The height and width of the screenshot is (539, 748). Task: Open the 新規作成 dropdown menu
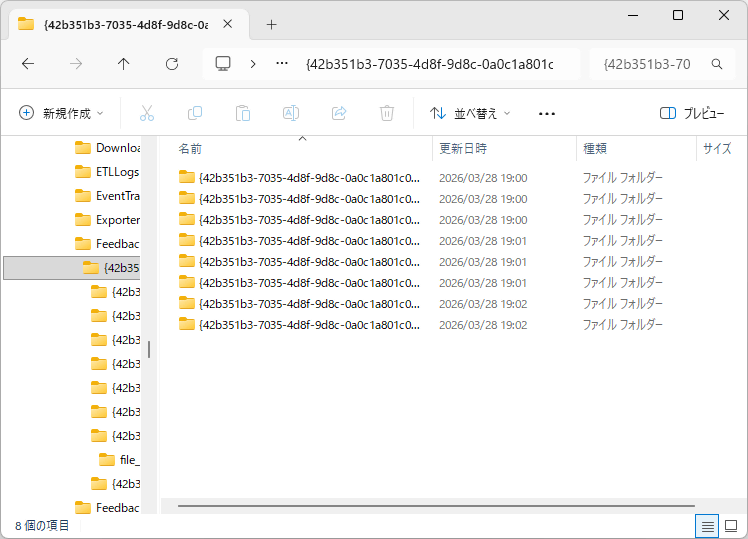click(61, 113)
